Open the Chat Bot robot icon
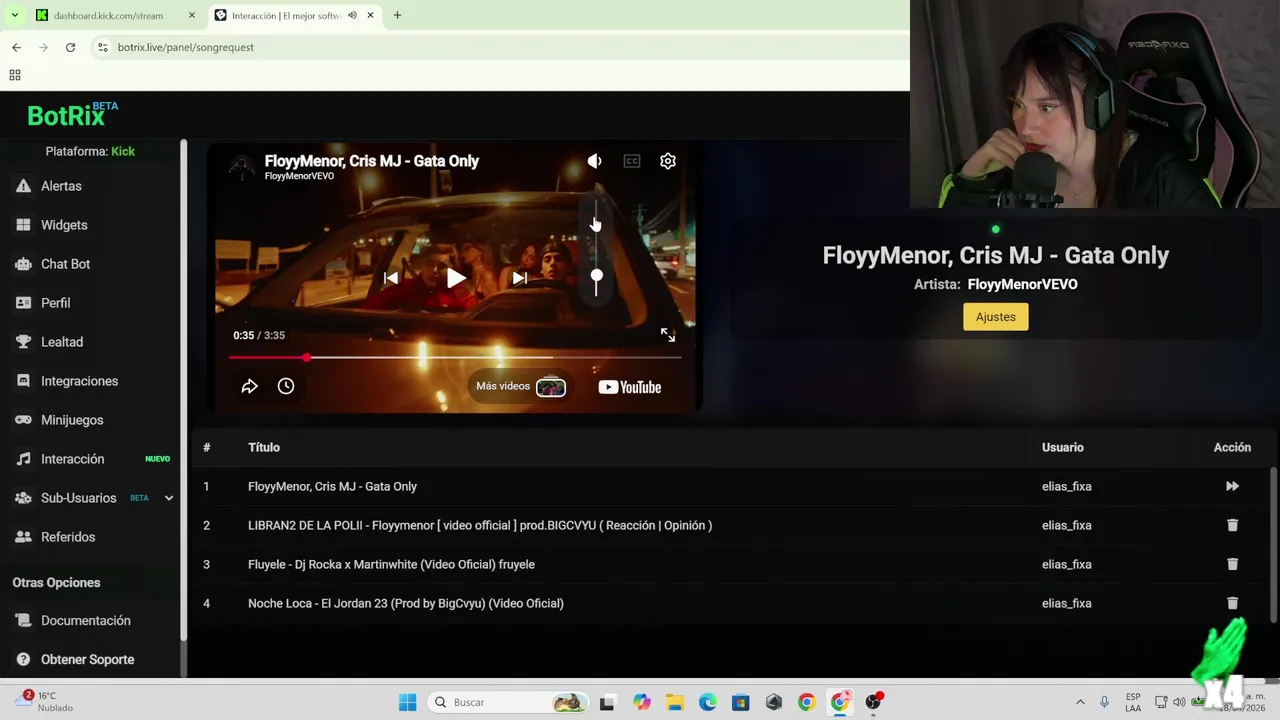Screen dimensions: 1280x720 [x=23, y=264]
